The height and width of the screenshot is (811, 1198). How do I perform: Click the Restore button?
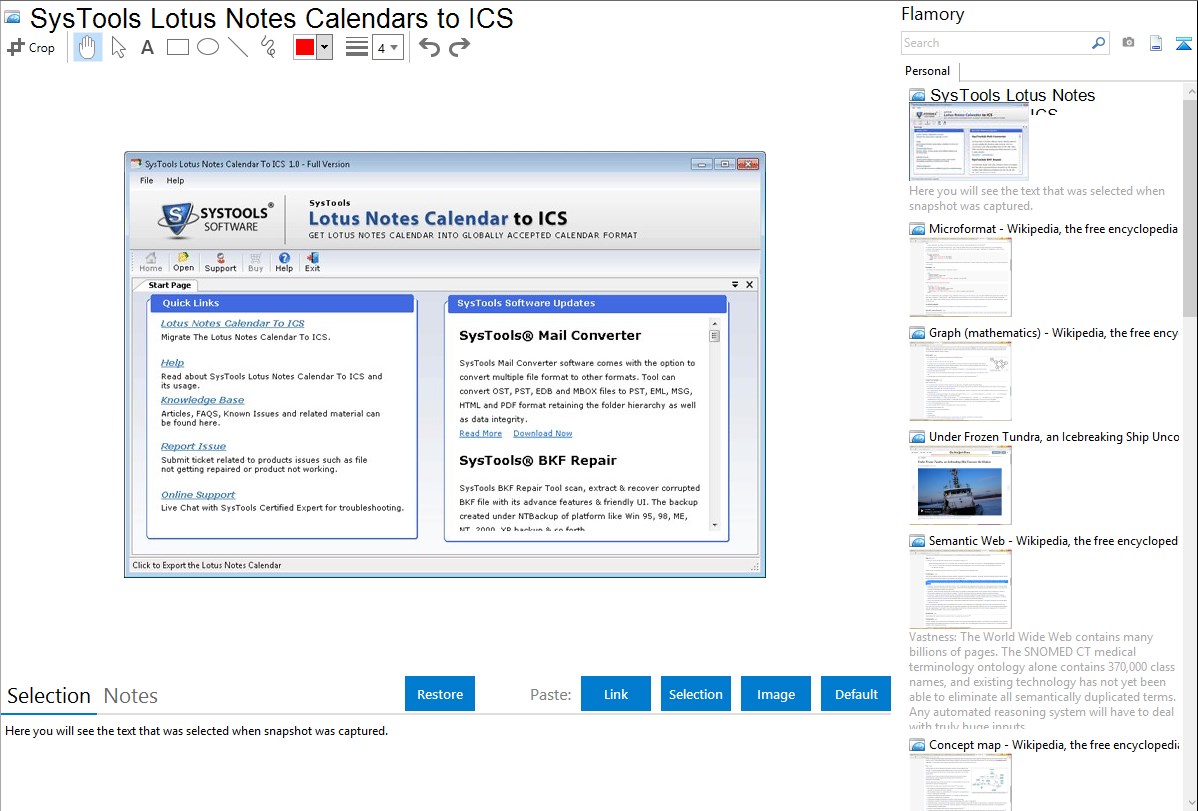(x=440, y=694)
